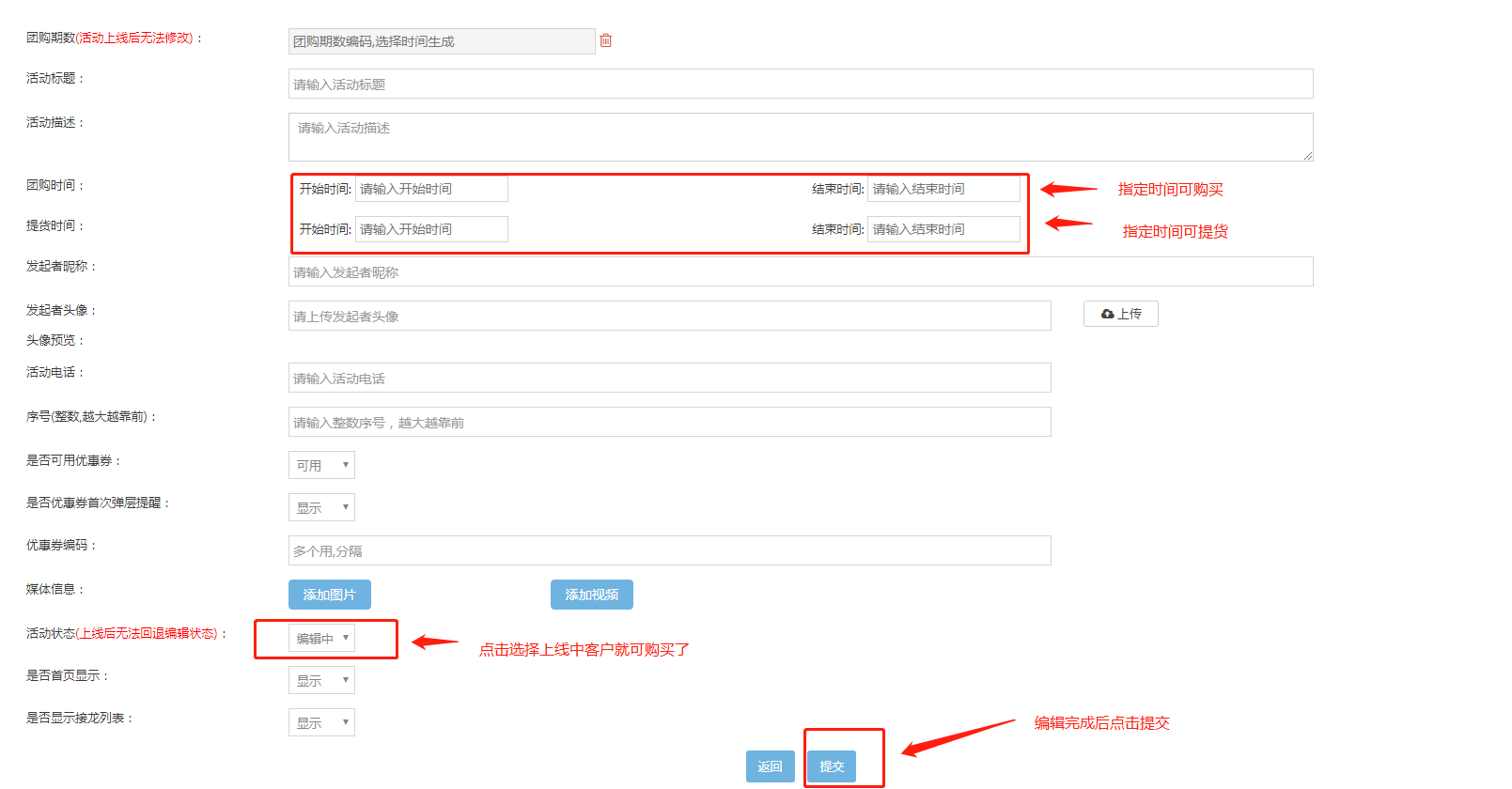Click the 头像预览 label
The width and height of the screenshot is (1512, 789).
[55, 340]
